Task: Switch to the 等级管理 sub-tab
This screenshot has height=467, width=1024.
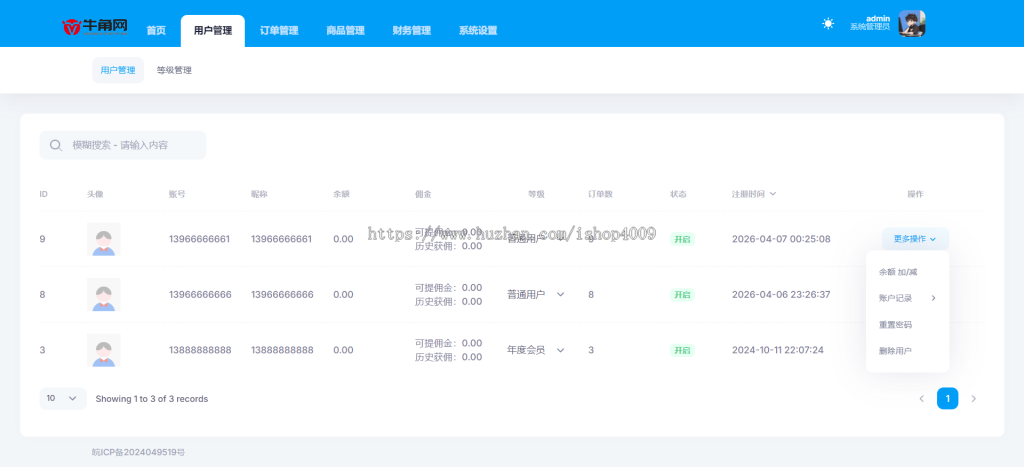Action: coord(174,70)
